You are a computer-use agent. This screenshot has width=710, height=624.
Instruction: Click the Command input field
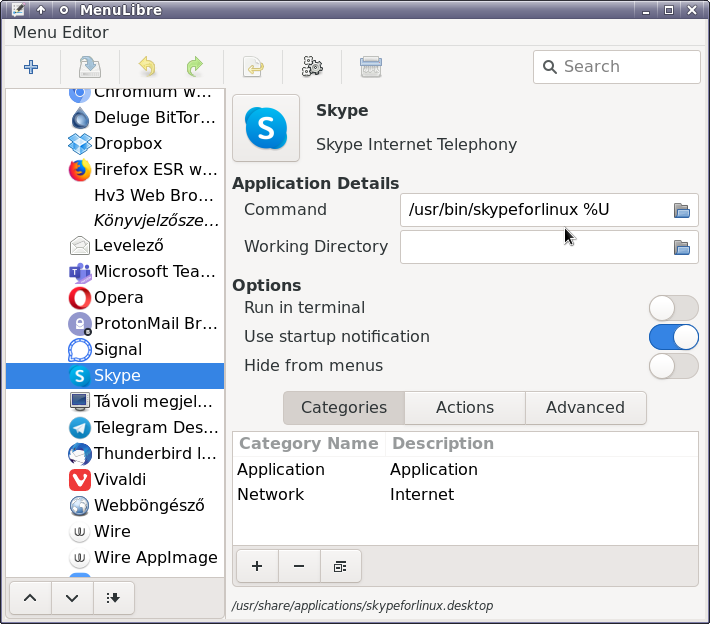click(x=549, y=210)
